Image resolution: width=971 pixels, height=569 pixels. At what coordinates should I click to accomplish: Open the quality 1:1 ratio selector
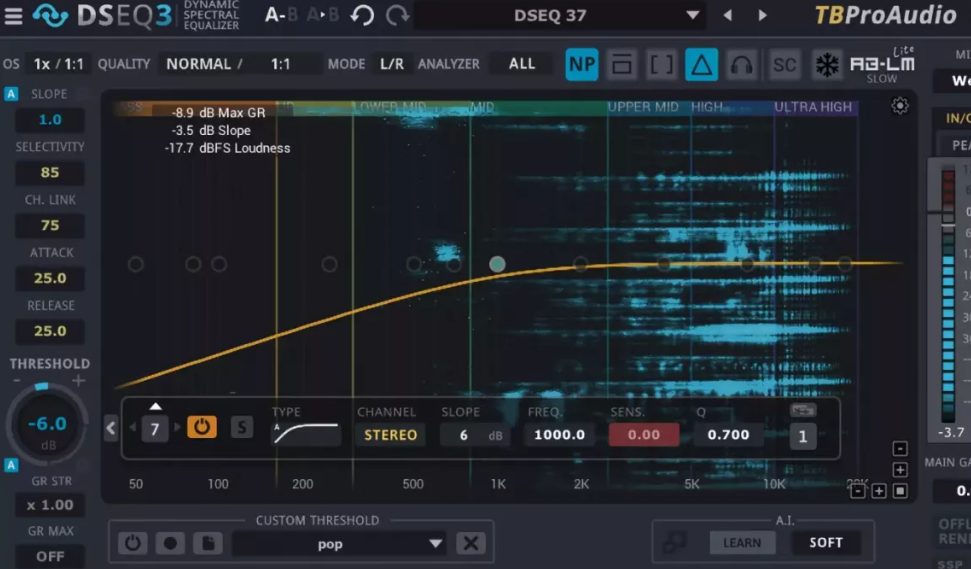[x=281, y=64]
